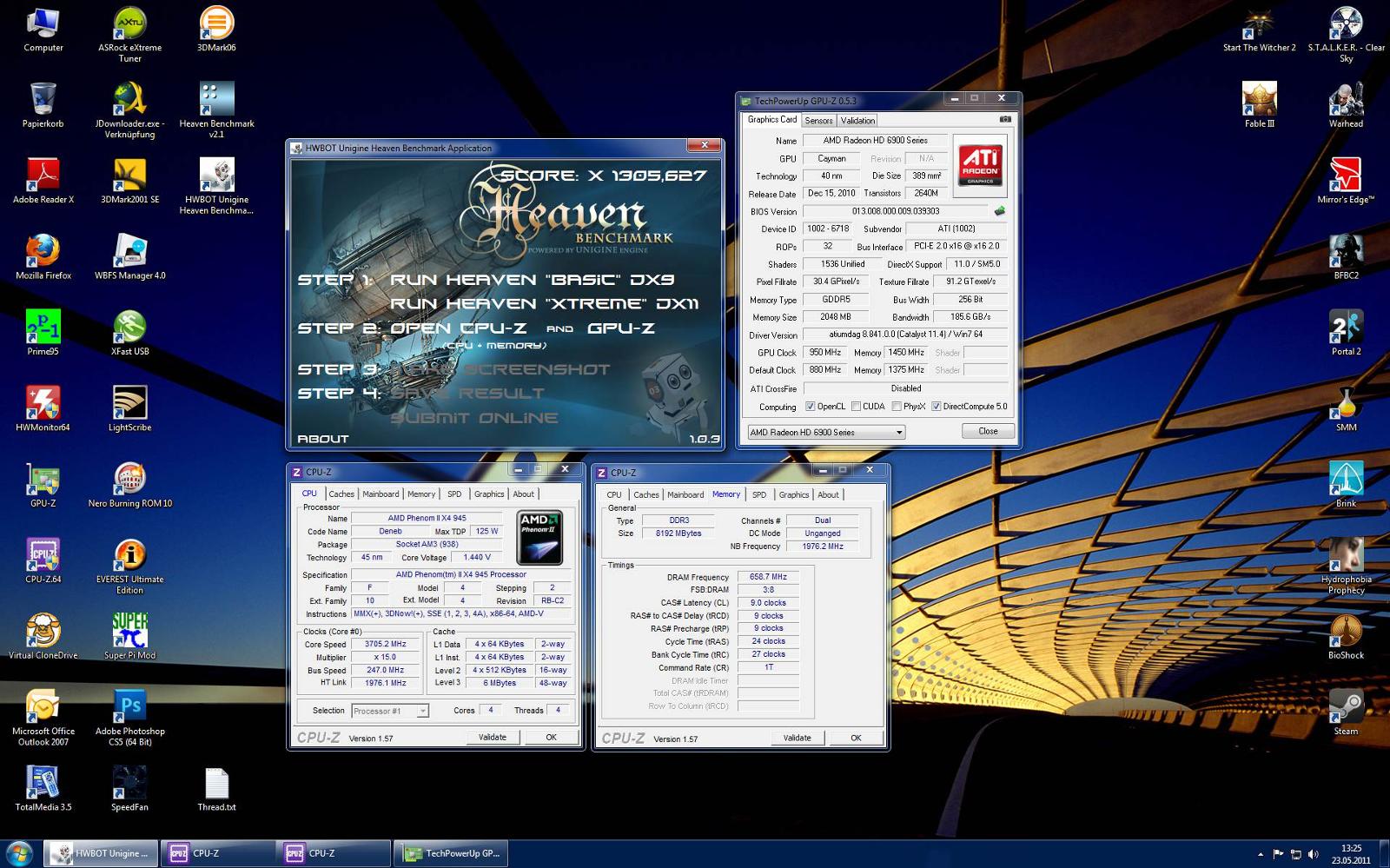Select Heaven Benchmark v2.1 shortcut
The height and width of the screenshot is (868, 1390).
pyautogui.click(x=216, y=110)
